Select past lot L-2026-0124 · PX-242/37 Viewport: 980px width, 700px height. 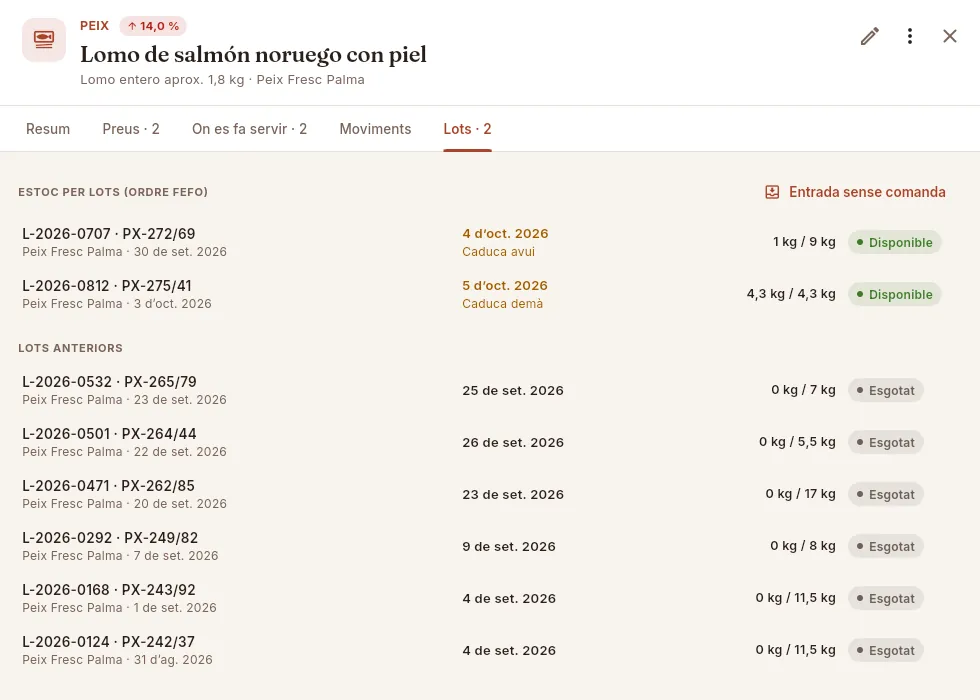481,650
